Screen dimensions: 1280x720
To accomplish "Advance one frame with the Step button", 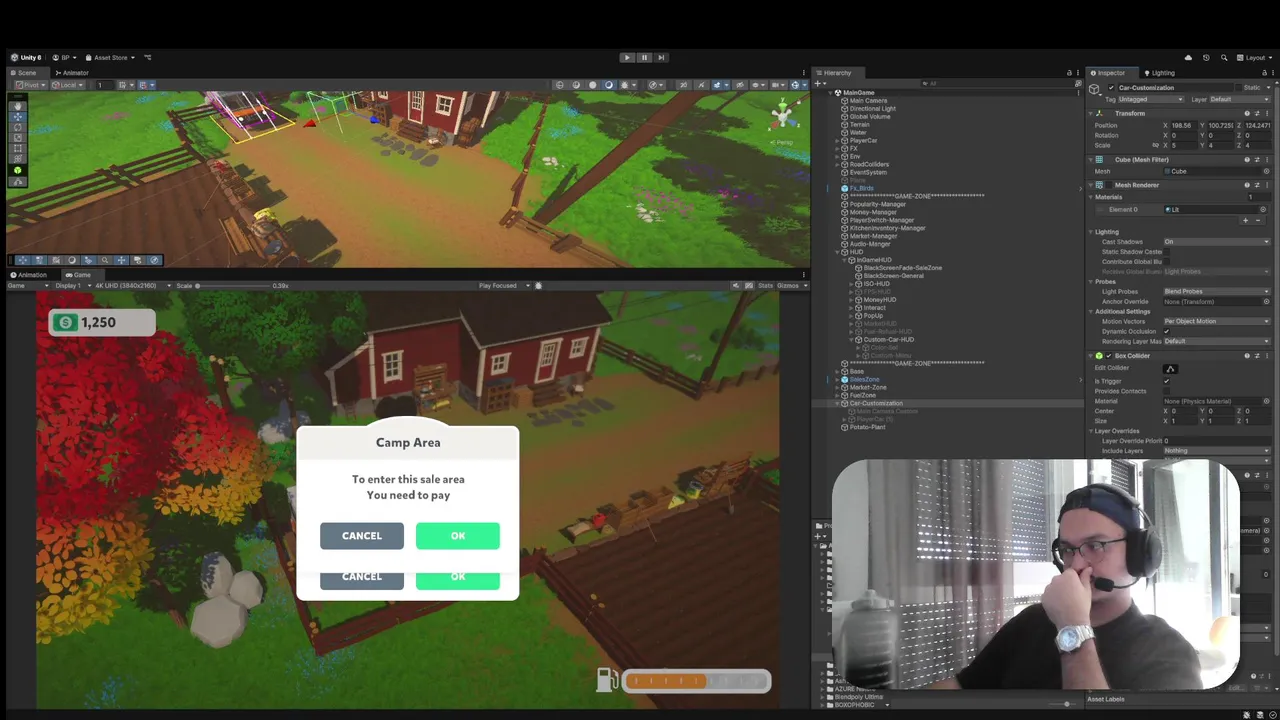I will pos(661,58).
